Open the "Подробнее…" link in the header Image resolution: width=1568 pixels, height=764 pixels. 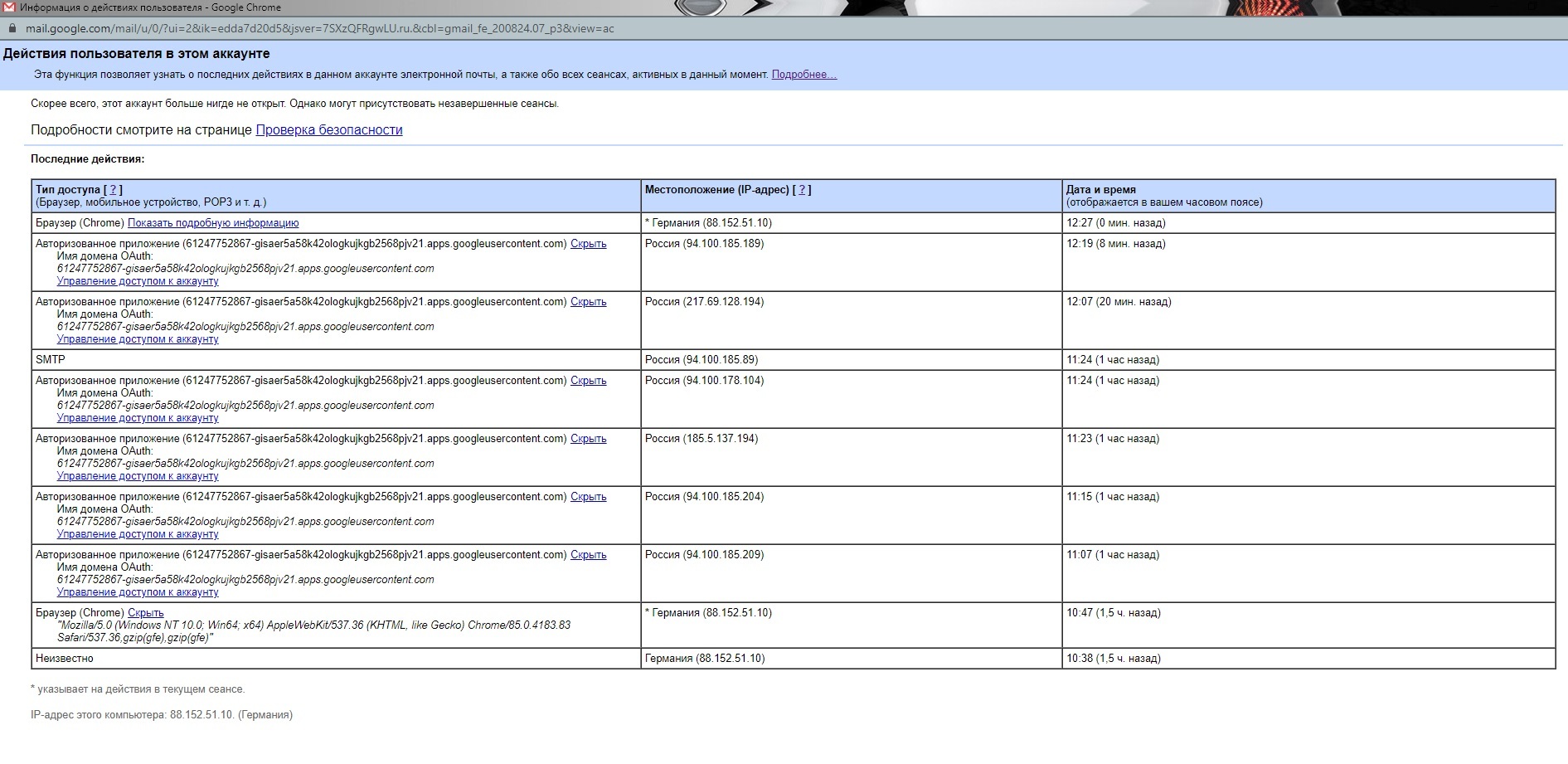(x=803, y=75)
